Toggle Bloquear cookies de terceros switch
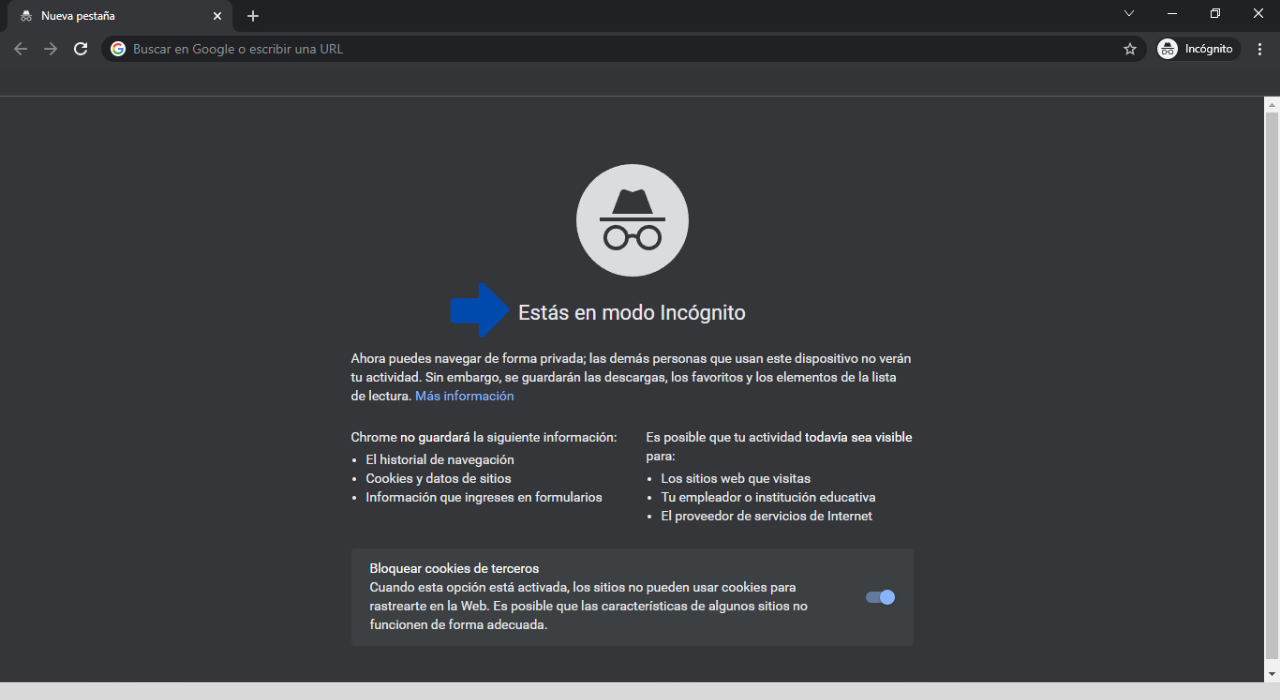This screenshot has height=700, width=1280. click(880, 597)
